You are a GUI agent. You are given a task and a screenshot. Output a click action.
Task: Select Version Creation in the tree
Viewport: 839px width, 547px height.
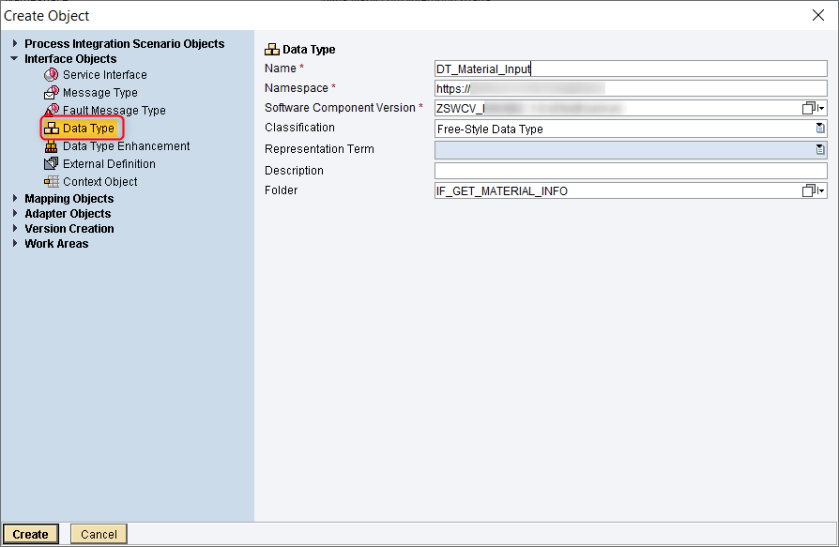69,229
